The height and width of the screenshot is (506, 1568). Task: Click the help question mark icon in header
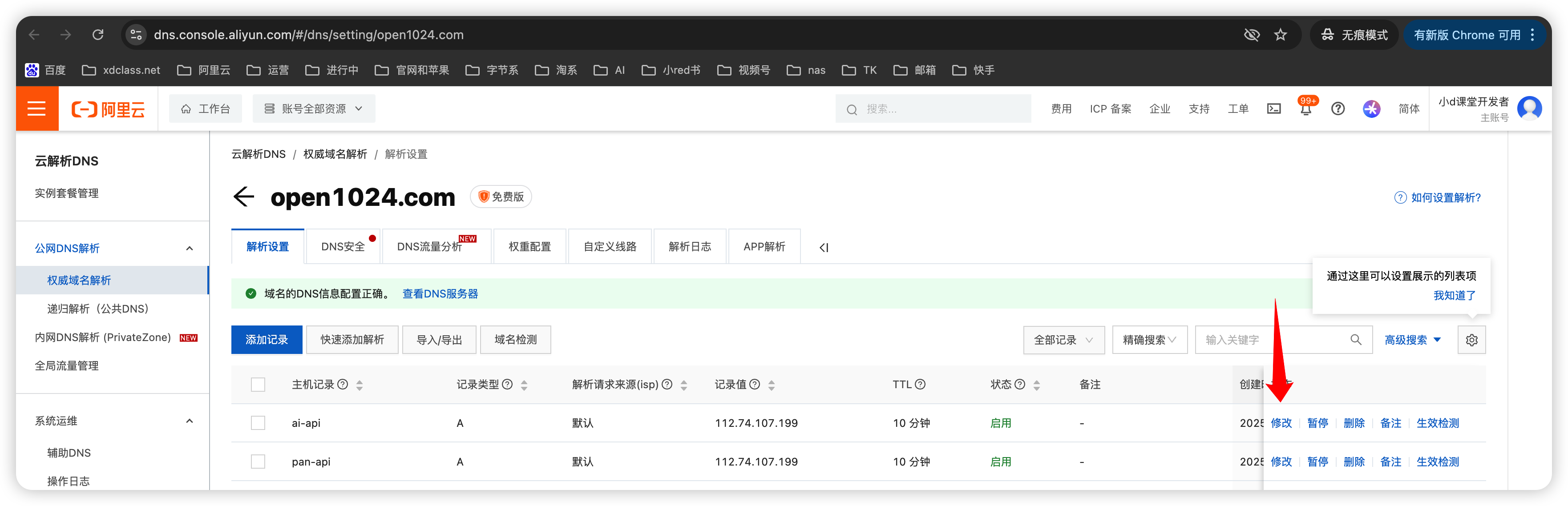point(1338,109)
